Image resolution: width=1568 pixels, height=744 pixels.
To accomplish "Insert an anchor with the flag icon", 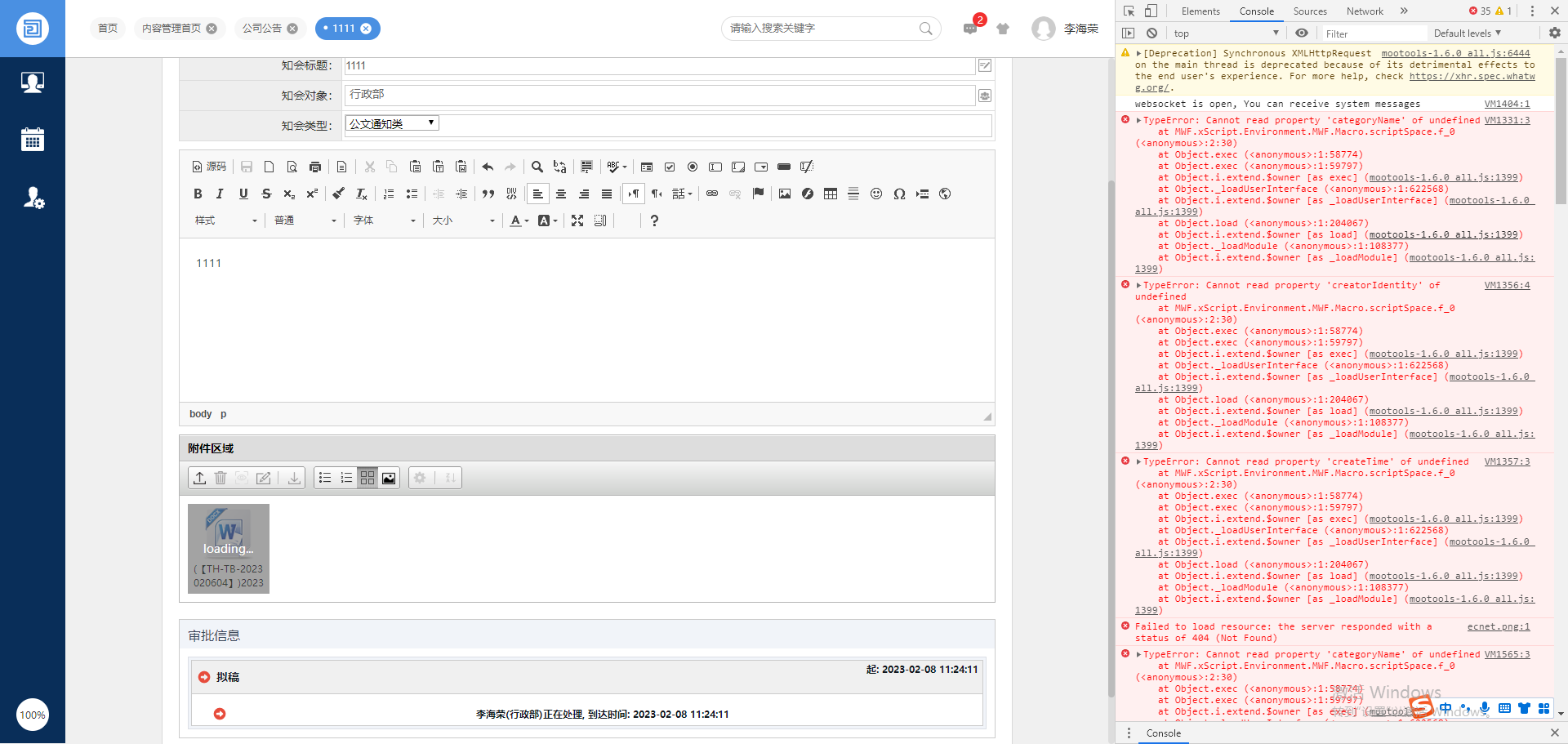I will (x=758, y=194).
